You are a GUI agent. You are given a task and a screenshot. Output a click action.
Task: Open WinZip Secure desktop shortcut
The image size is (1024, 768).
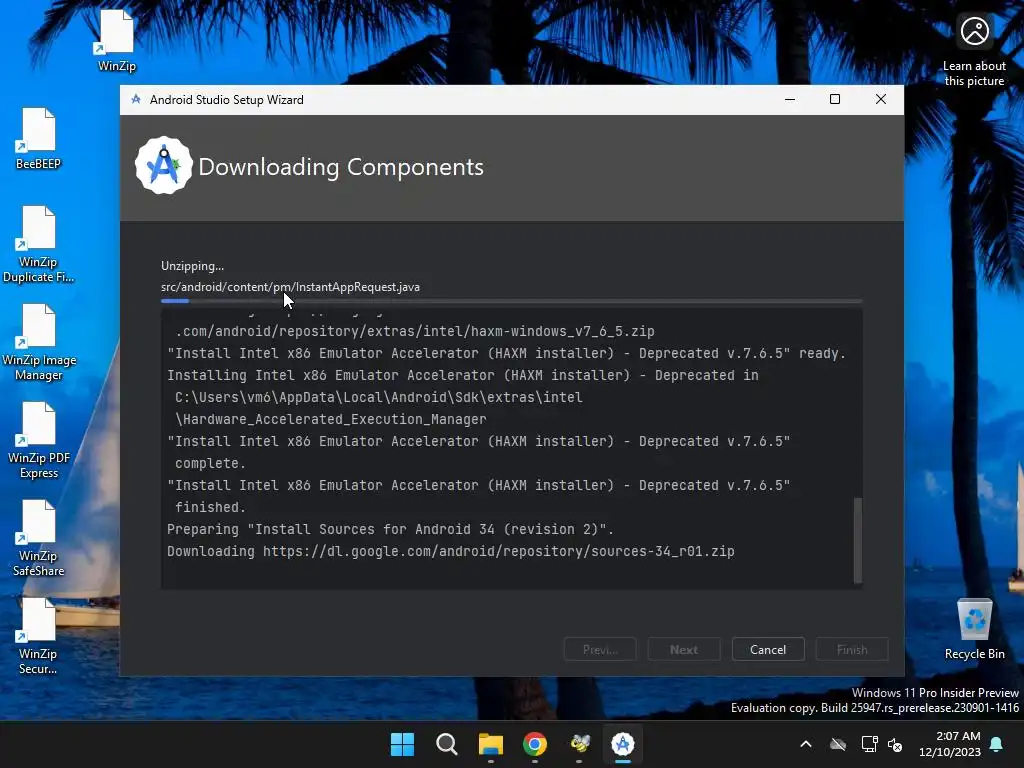tap(38, 636)
